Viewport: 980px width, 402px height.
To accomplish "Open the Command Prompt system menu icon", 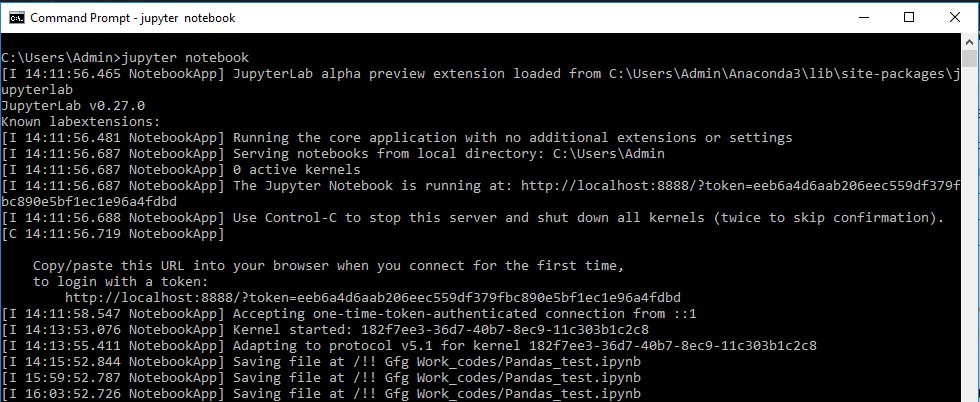I will 16,18.
